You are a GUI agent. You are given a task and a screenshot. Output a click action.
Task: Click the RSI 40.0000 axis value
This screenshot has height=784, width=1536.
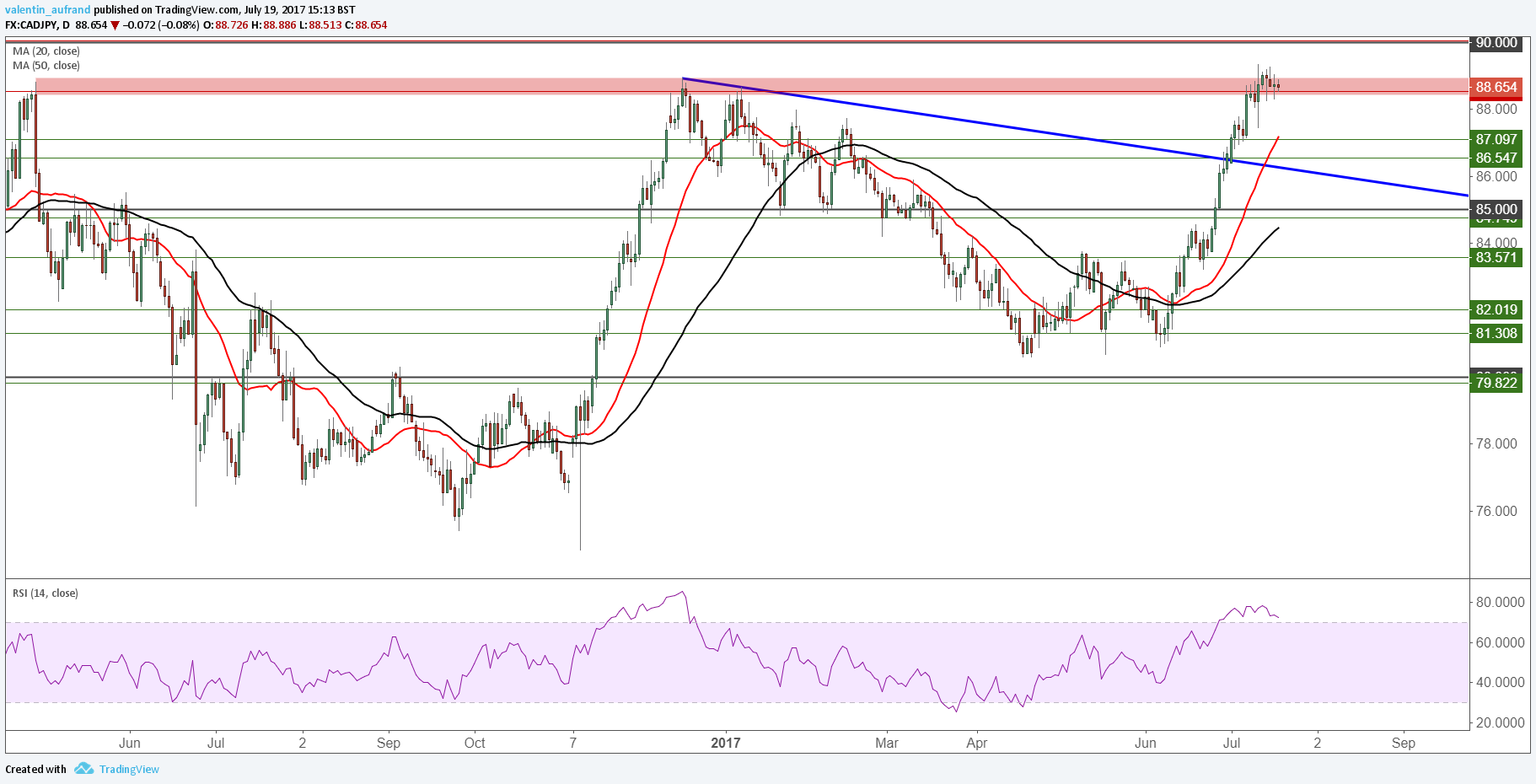1500,682
